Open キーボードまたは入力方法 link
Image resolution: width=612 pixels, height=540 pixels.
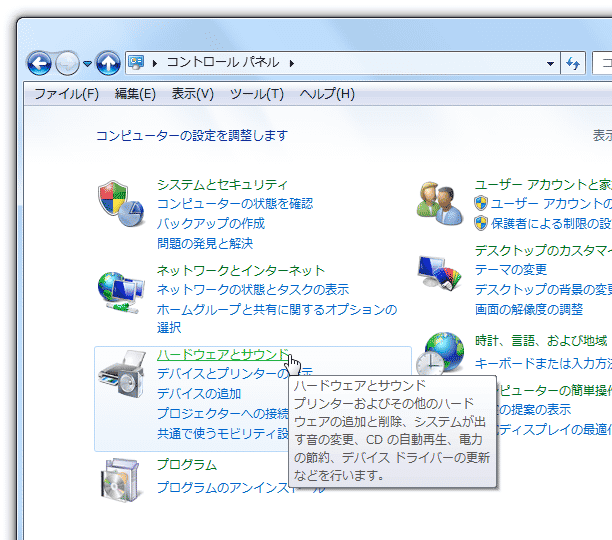[543, 364]
